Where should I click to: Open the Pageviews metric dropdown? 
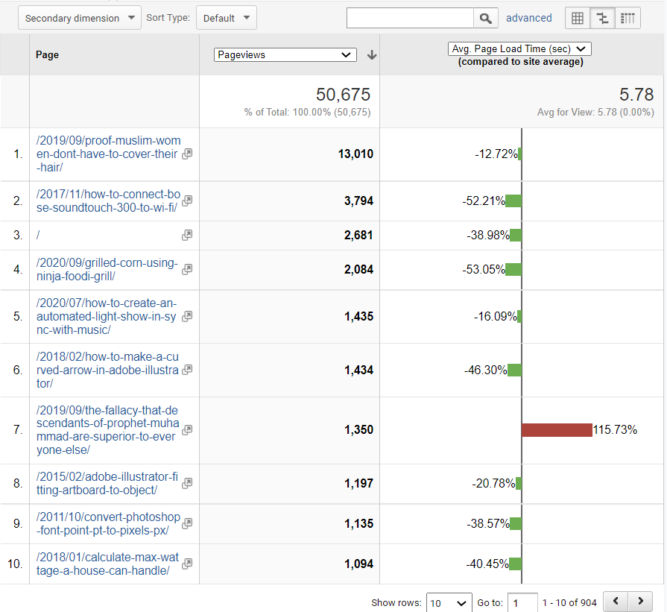(285, 55)
